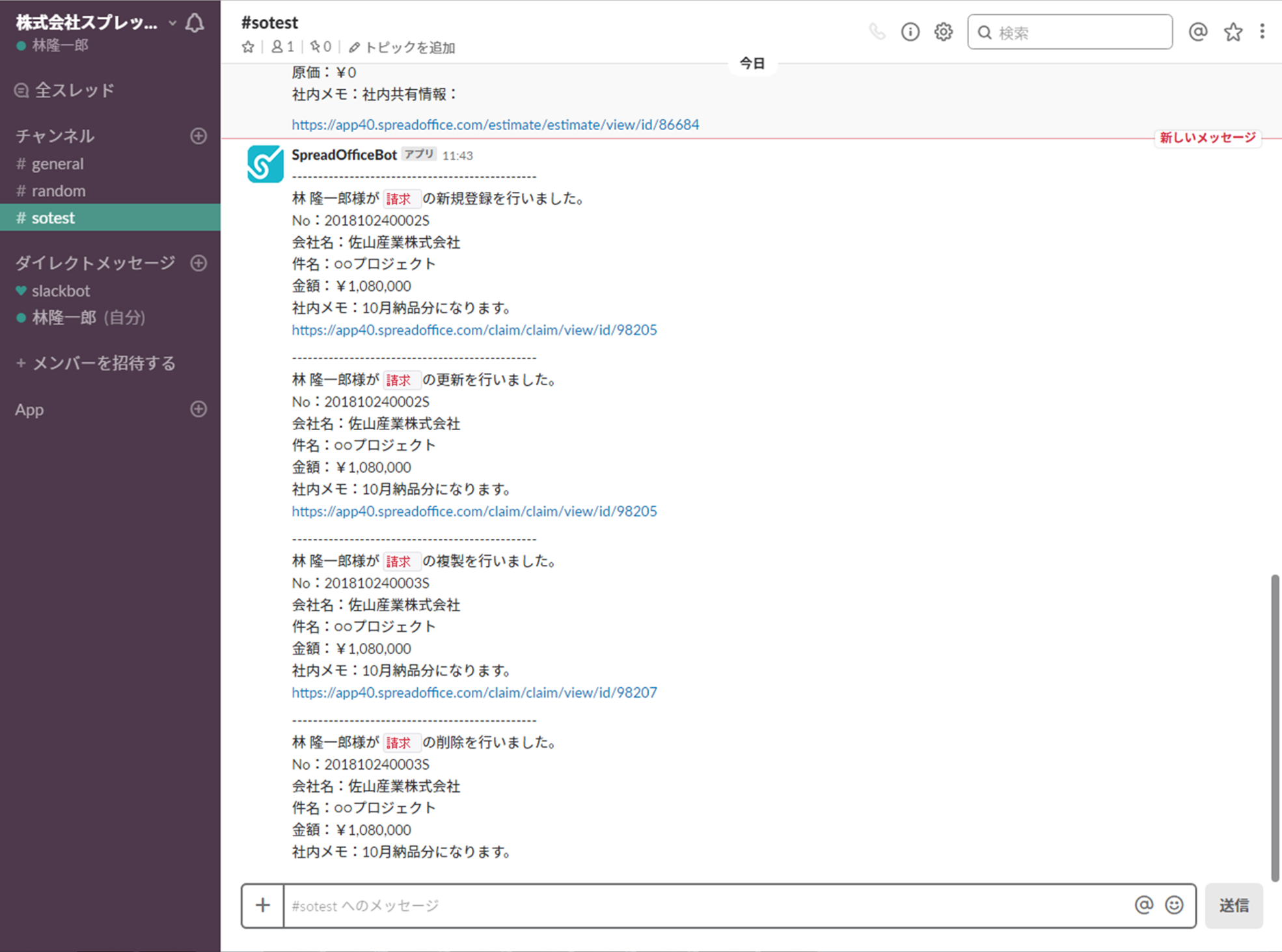Screen dimensions: 1282x952
Task: Add an App with the plus icon
Action: pyautogui.click(x=198, y=409)
